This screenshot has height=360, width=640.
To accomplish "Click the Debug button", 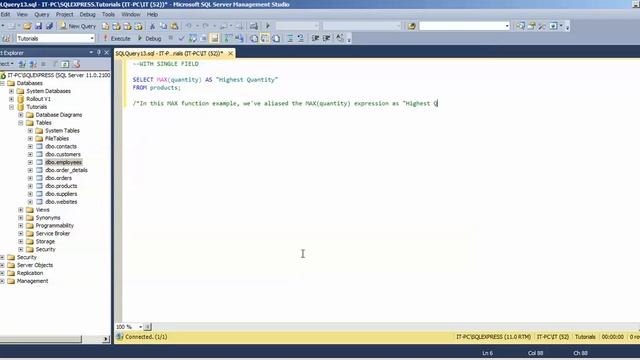I will pyautogui.click(x=149, y=38).
